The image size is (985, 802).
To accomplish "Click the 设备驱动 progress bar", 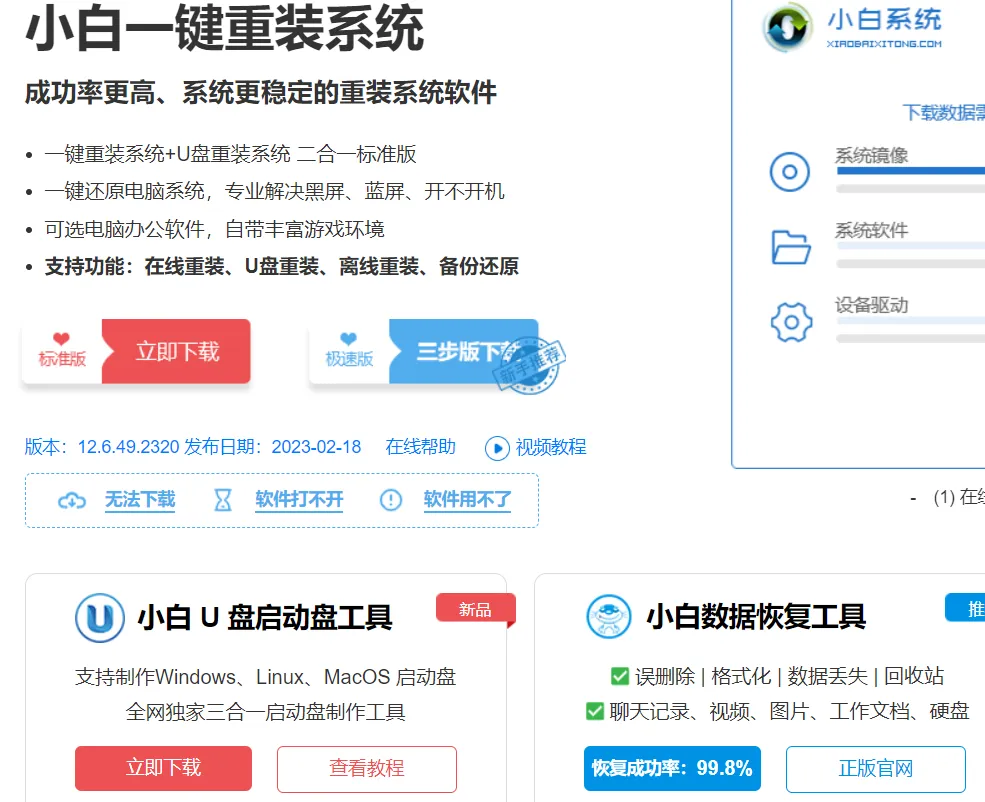I will pyautogui.click(x=911, y=321).
